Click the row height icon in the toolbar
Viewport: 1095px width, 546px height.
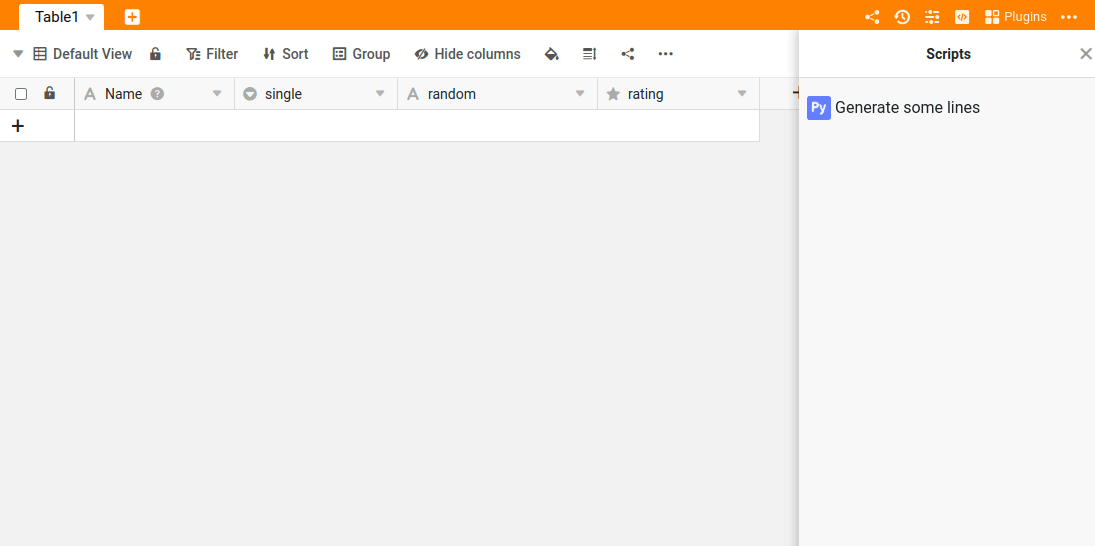(589, 54)
